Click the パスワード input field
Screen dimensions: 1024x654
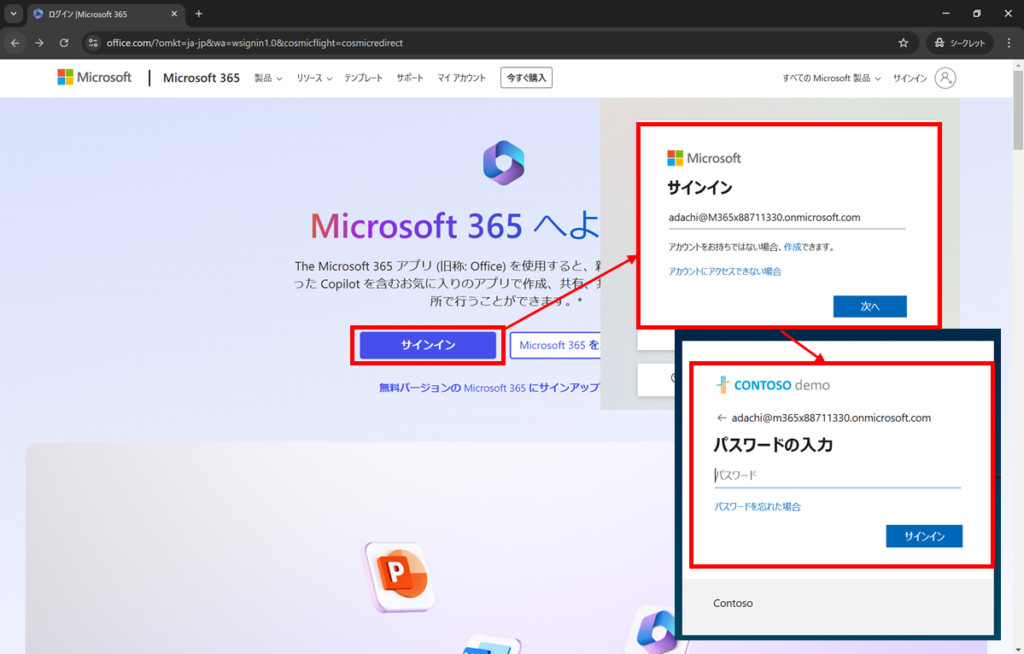click(837, 476)
